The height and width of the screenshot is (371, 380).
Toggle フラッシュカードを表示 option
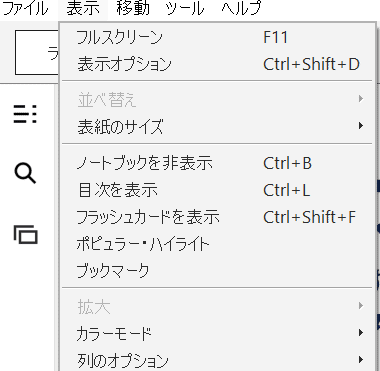(217, 217)
